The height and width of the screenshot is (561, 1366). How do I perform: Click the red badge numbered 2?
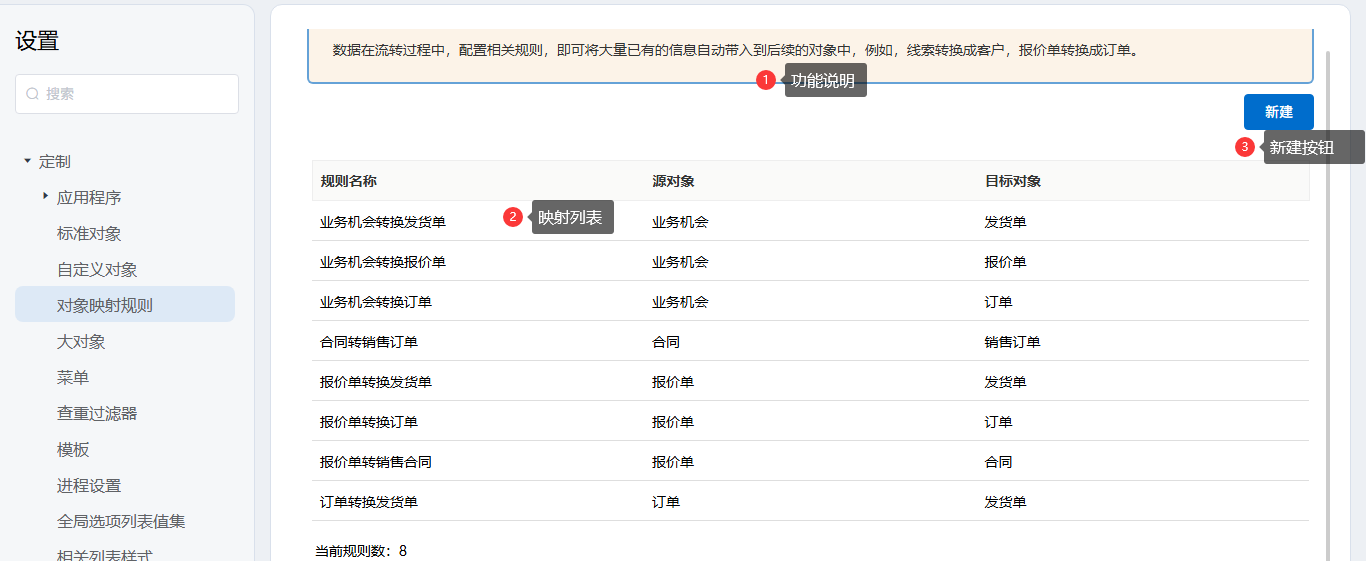click(513, 217)
